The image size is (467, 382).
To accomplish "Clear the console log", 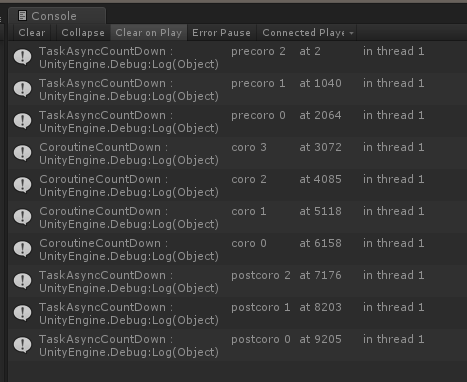I will tap(32, 33).
